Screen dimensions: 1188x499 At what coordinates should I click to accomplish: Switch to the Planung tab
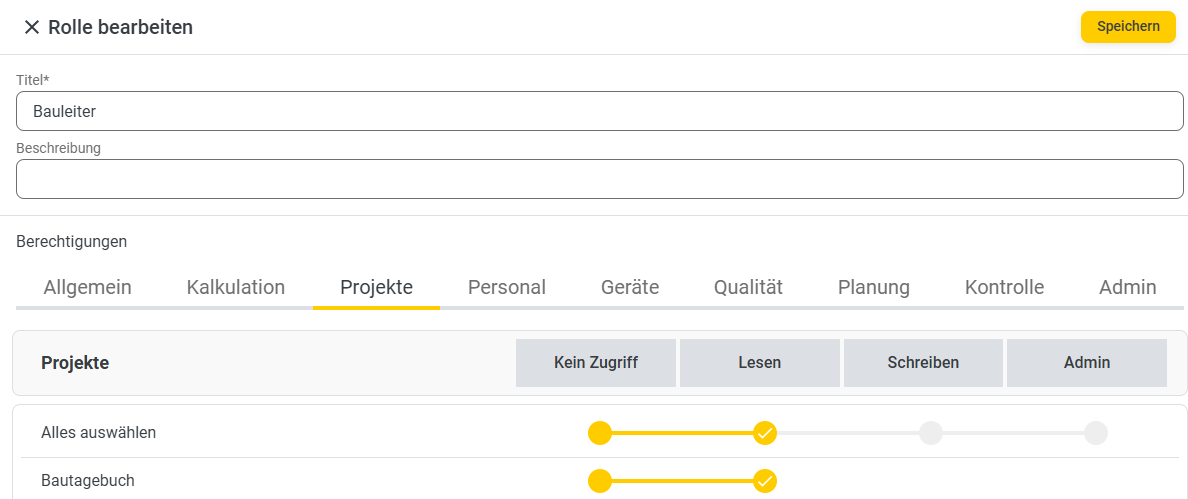click(874, 288)
